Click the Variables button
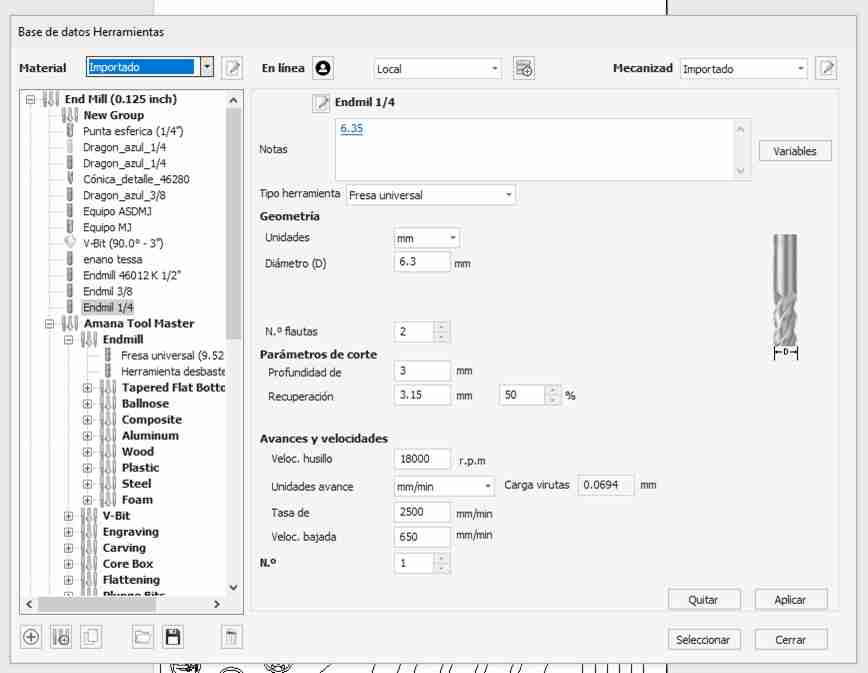Image resolution: width=868 pixels, height=673 pixels. coord(794,151)
